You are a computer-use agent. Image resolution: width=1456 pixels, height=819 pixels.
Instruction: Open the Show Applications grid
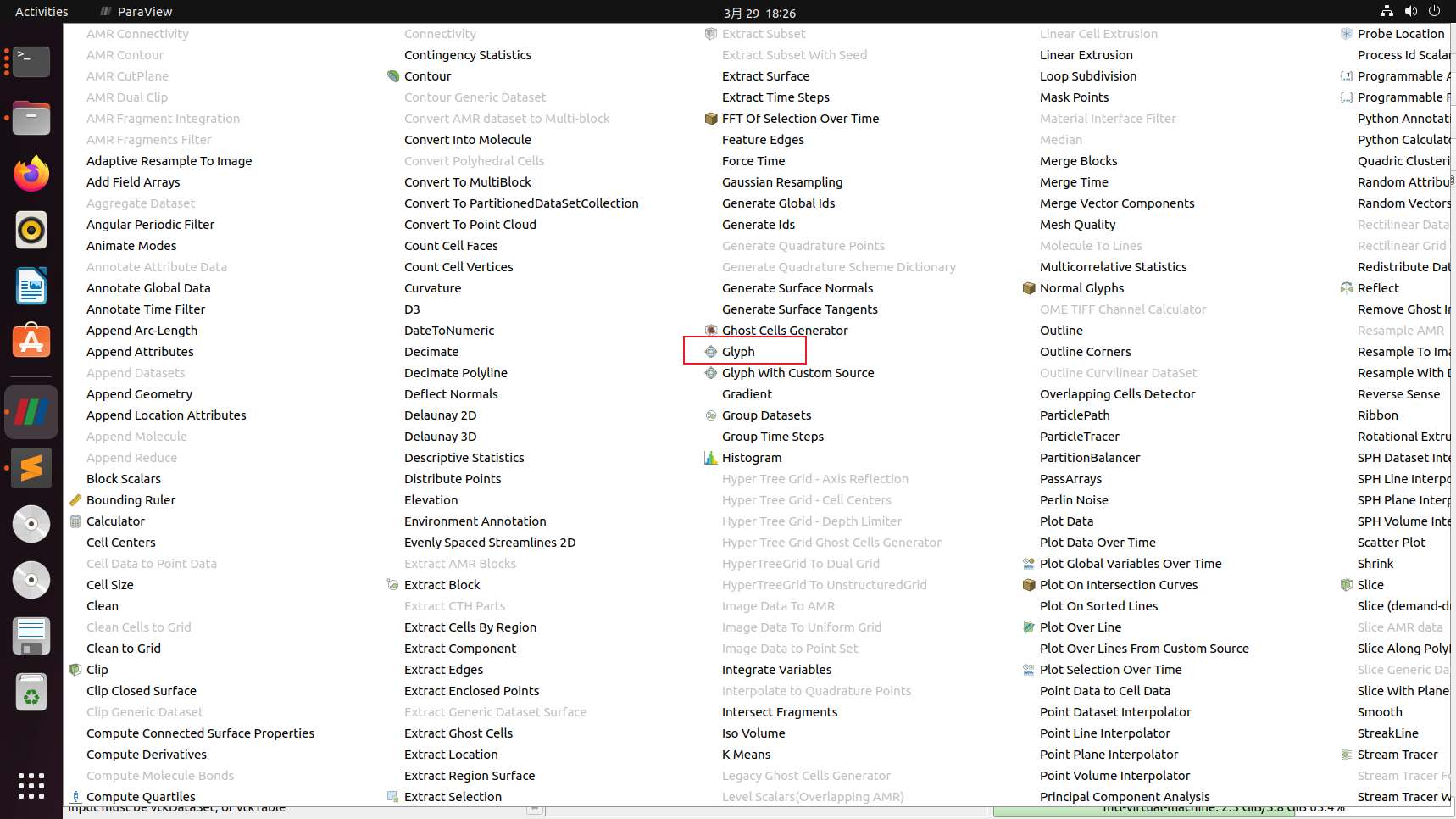click(x=31, y=785)
